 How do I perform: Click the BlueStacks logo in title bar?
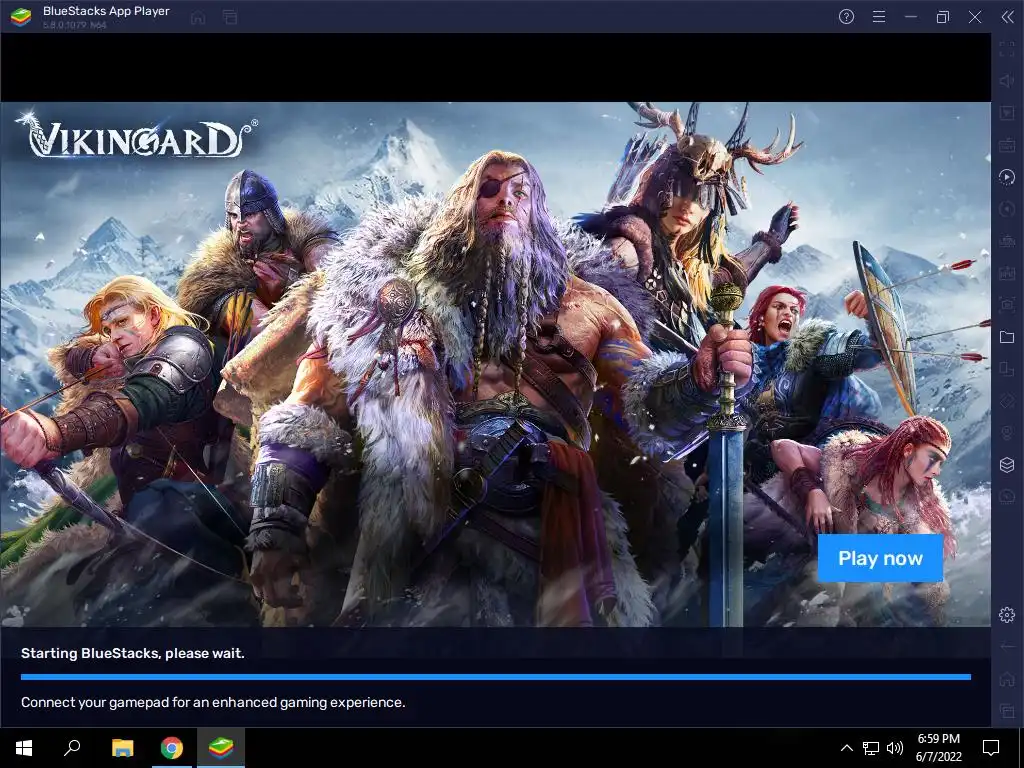coord(21,17)
